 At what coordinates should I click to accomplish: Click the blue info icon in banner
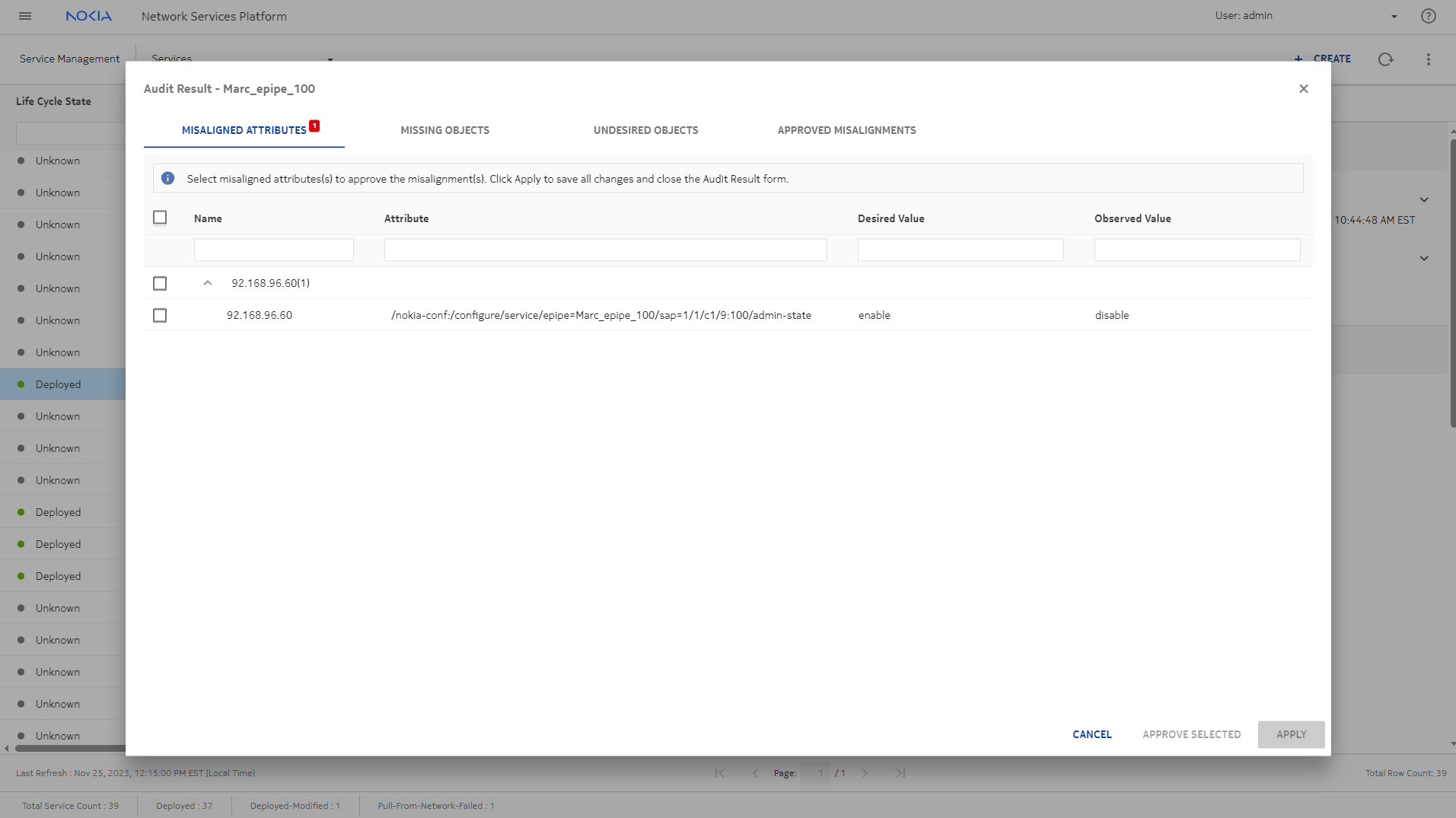[168, 179]
